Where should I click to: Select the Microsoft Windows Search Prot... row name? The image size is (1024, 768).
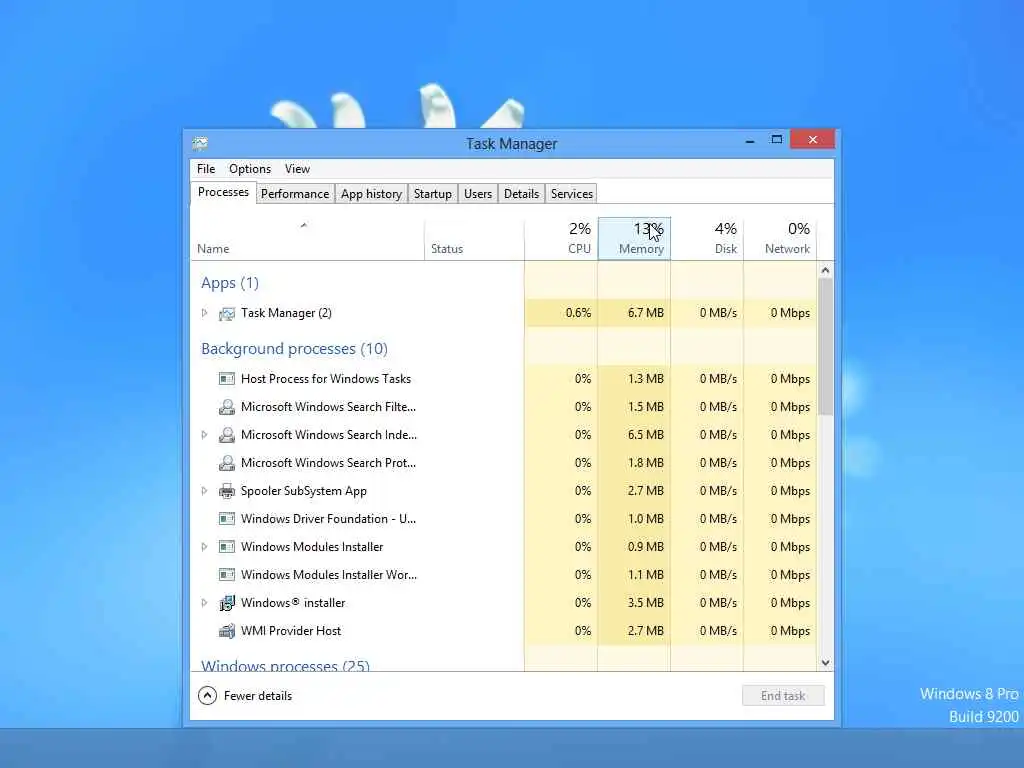(x=328, y=463)
